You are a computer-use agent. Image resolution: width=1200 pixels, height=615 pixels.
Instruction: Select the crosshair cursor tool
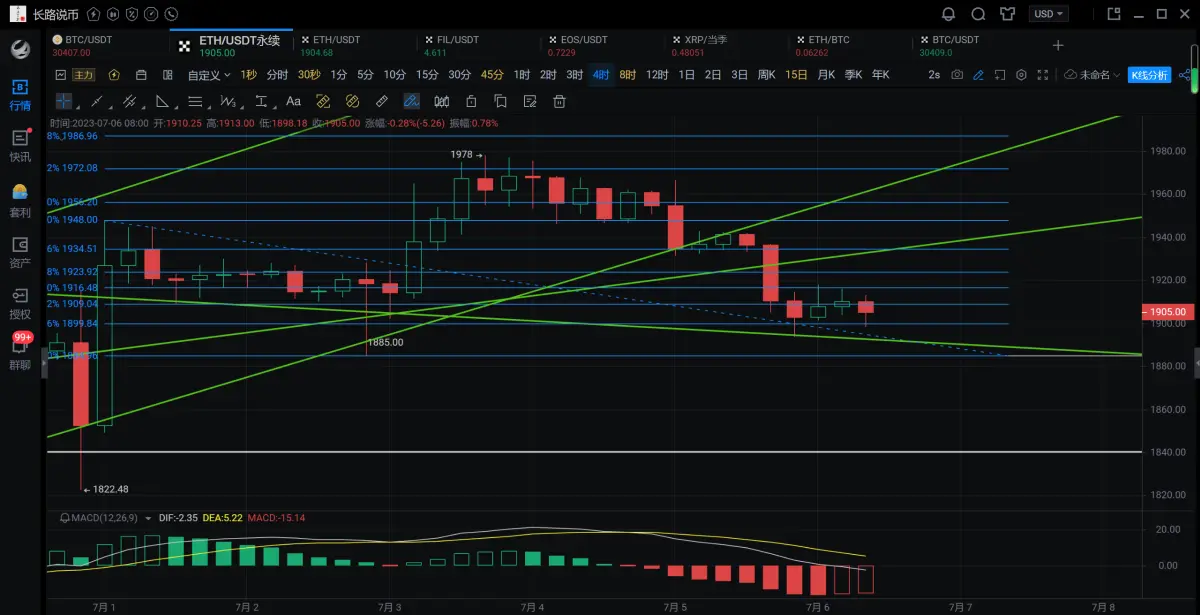[x=63, y=101]
